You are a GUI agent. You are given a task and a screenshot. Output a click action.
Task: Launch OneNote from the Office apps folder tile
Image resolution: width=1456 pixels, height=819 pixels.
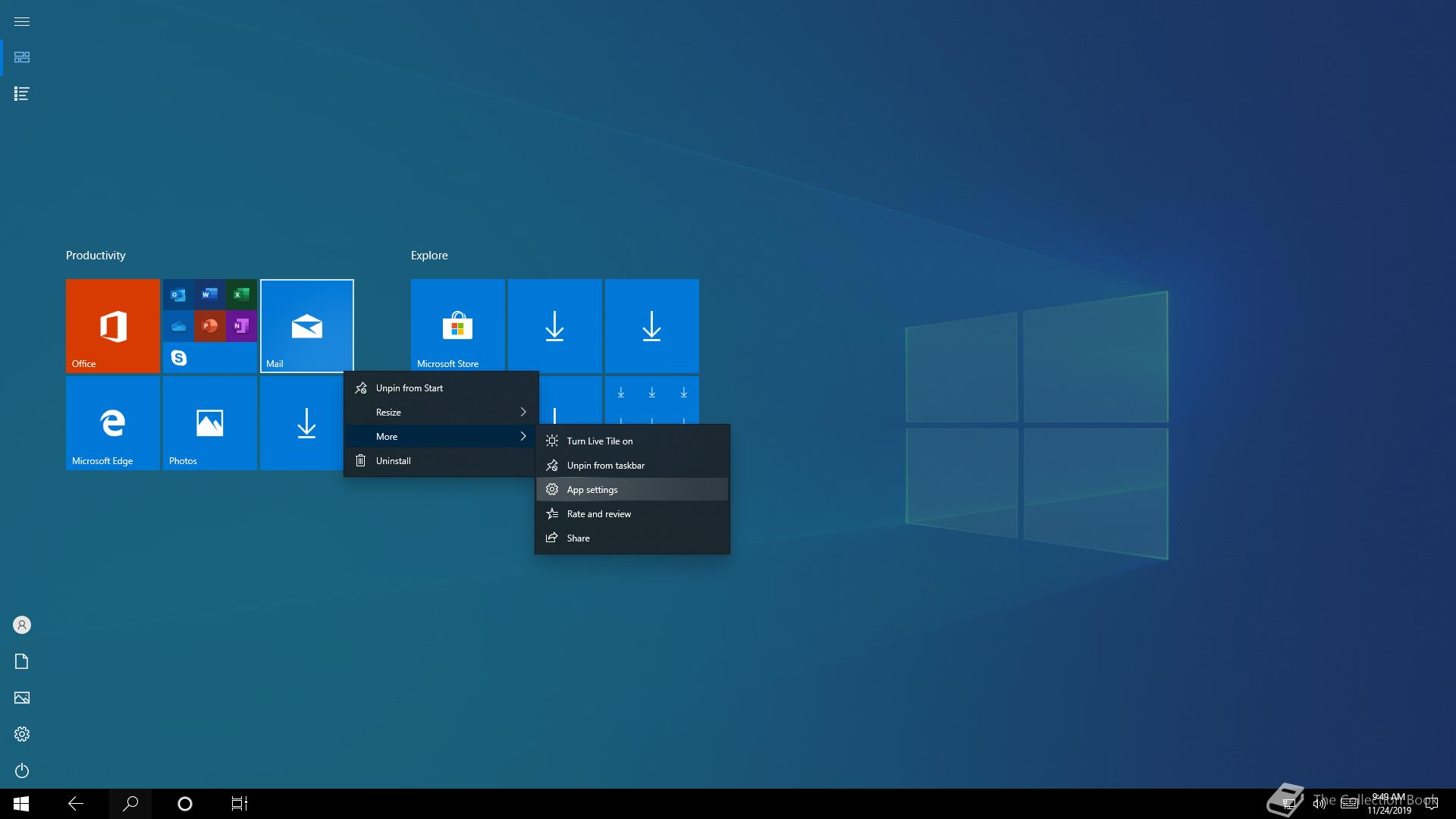[241, 326]
